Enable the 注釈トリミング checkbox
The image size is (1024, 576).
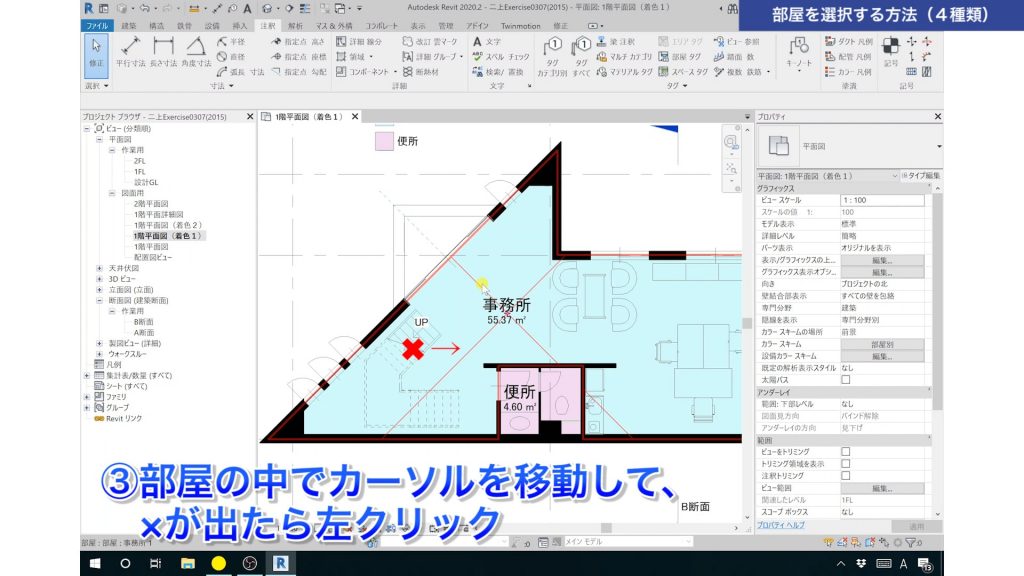[x=845, y=475]
